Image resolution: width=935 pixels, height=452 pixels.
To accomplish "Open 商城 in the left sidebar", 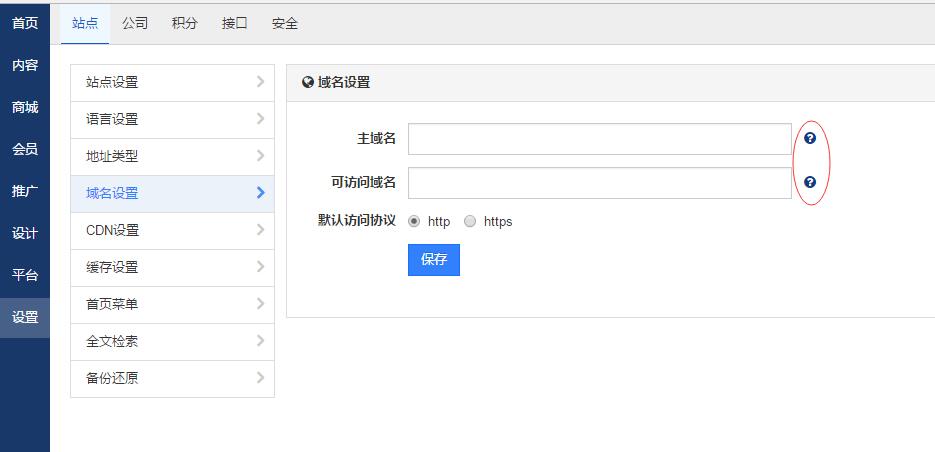I will 25,107.
